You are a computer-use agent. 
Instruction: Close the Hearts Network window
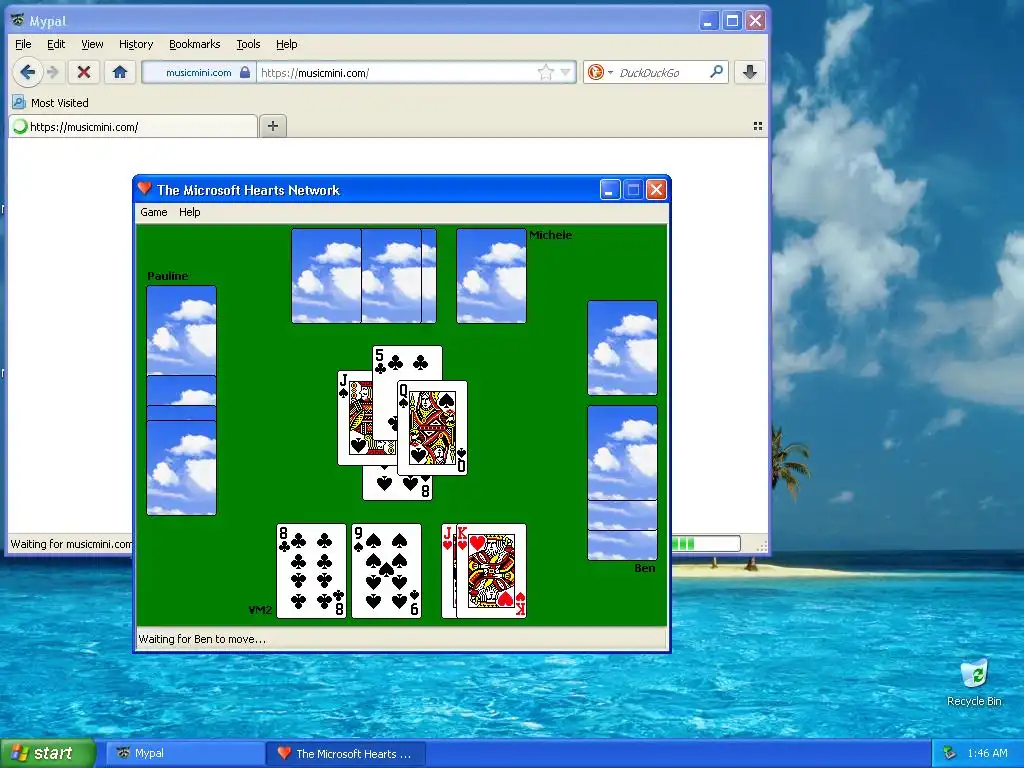click(656, 190)
